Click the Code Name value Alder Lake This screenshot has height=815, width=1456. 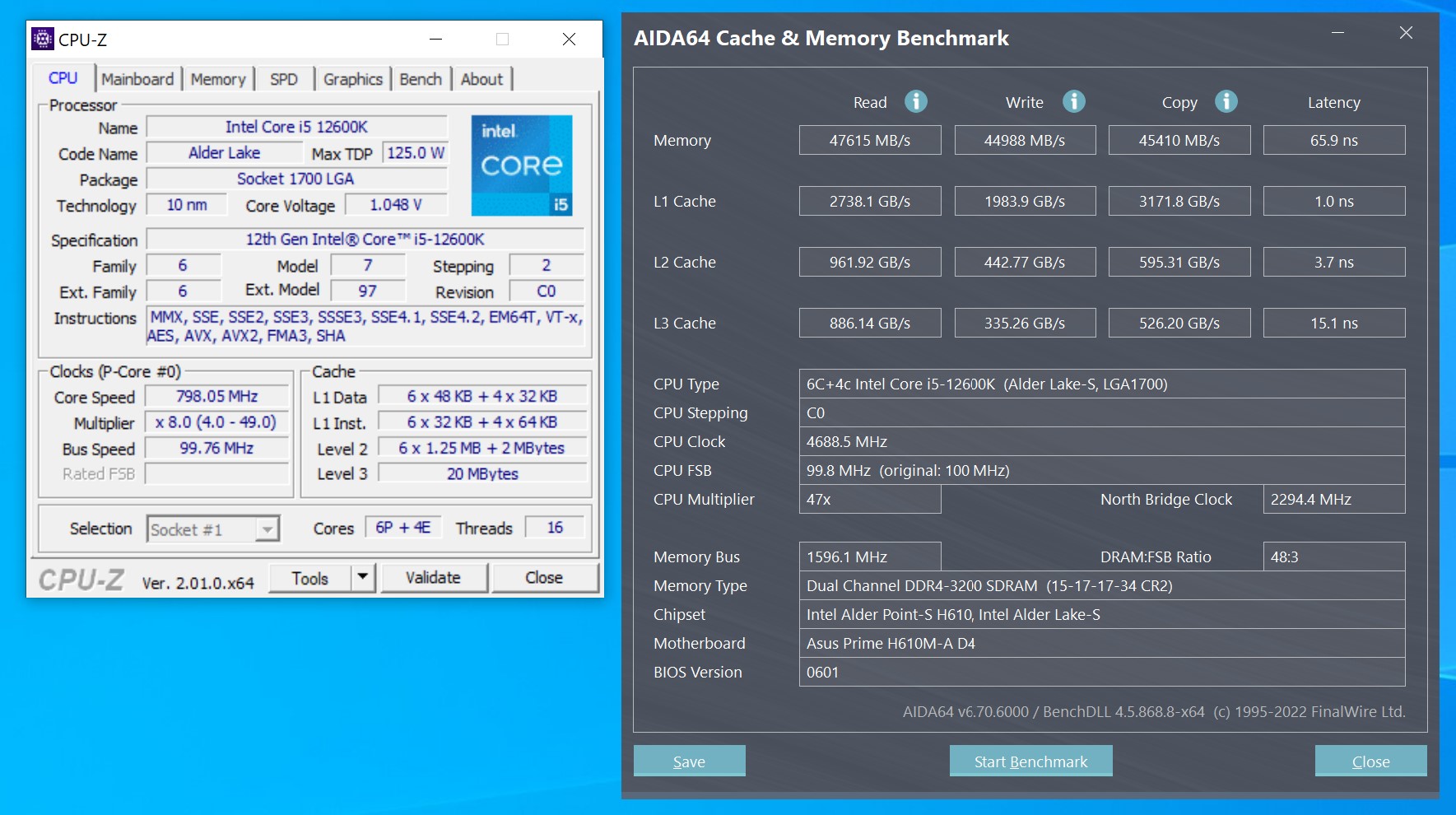coord(224,153)
